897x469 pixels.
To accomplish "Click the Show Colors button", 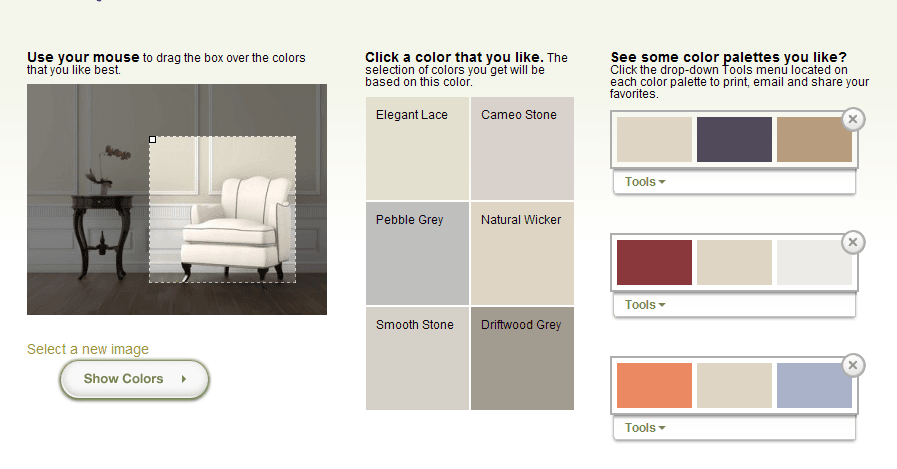I will coord(134,379).
